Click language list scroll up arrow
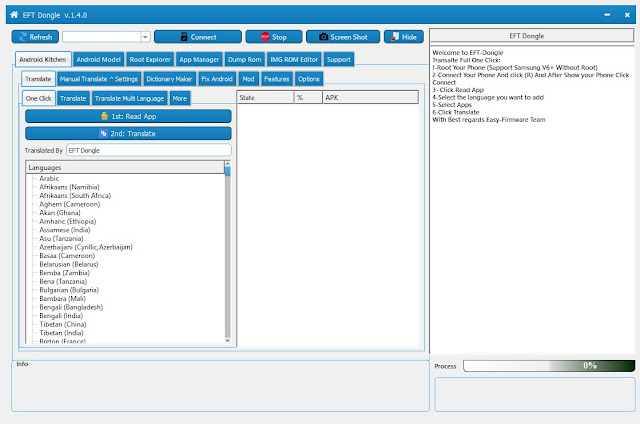The image size is (640, 424). coord(228,163)
